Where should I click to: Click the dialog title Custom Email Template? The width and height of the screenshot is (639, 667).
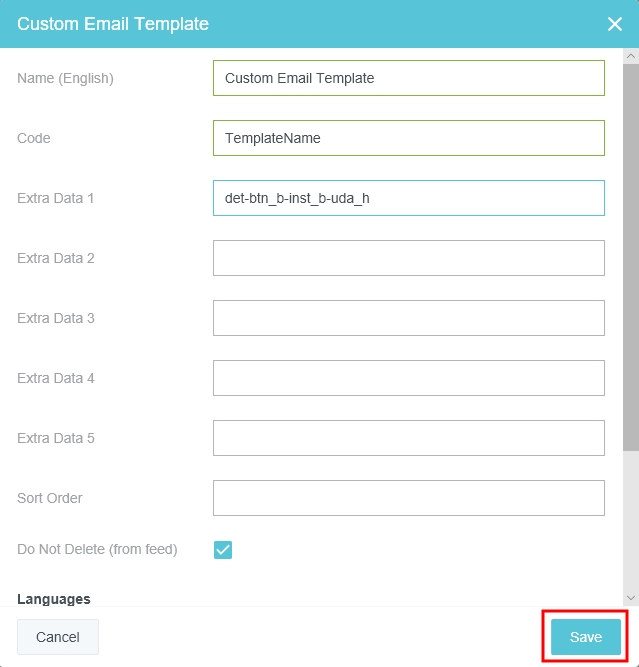click(113, 24)
